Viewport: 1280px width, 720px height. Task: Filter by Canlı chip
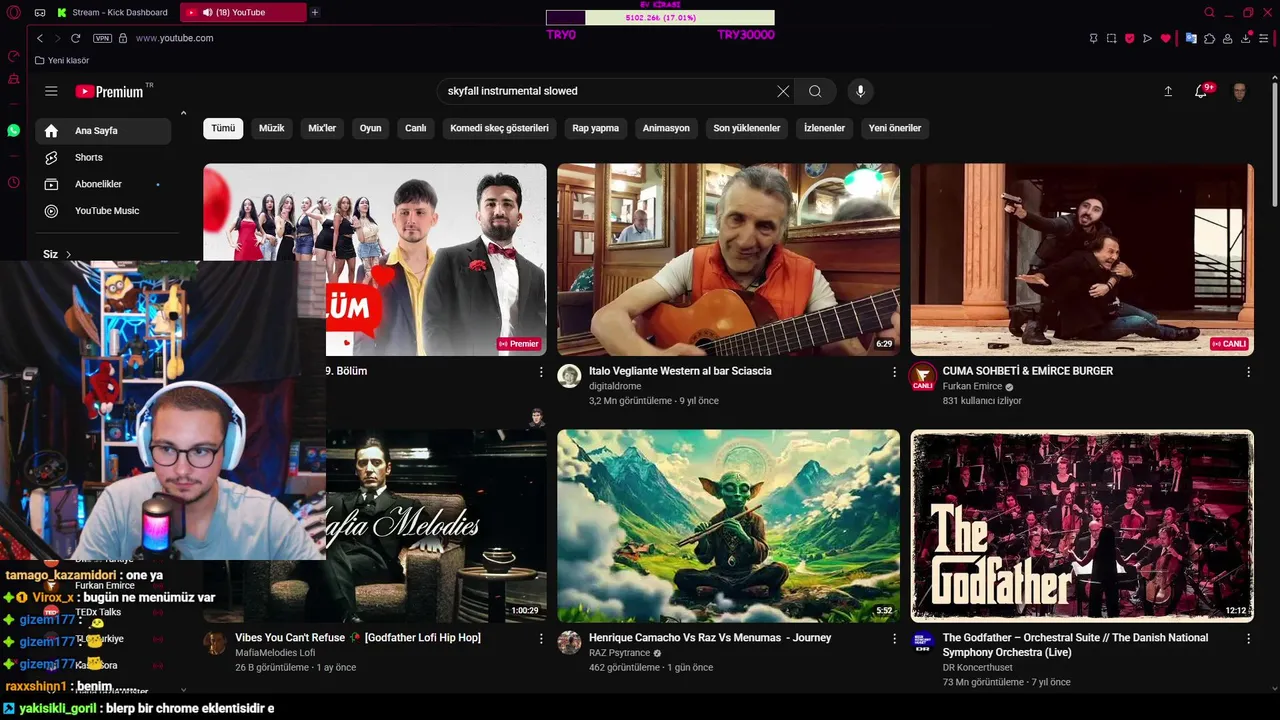416,128
